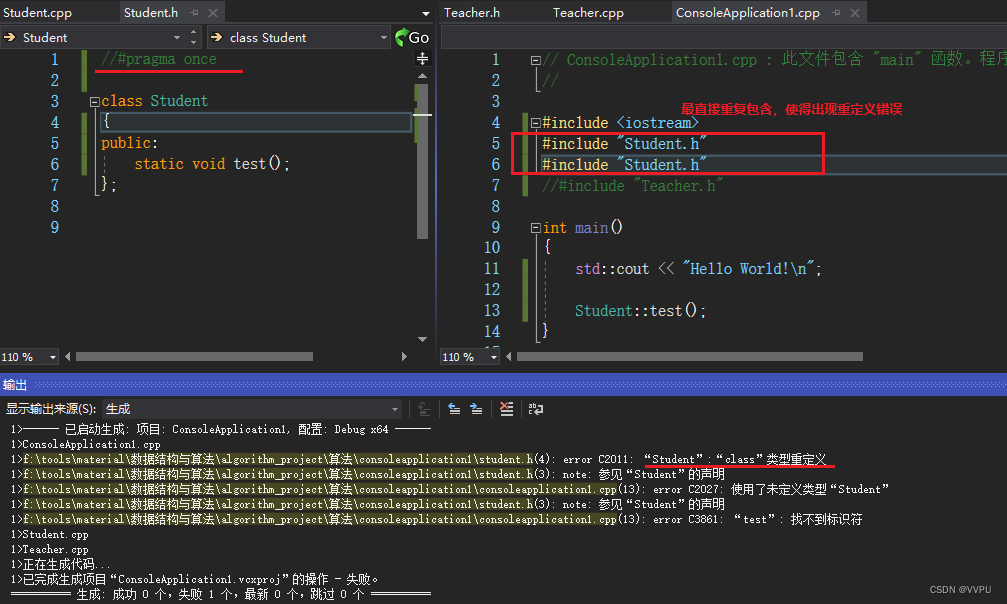The width and height of the screenshot is (1007, 604).
Task: Close the Student.h tab
Action: [213, 13]
